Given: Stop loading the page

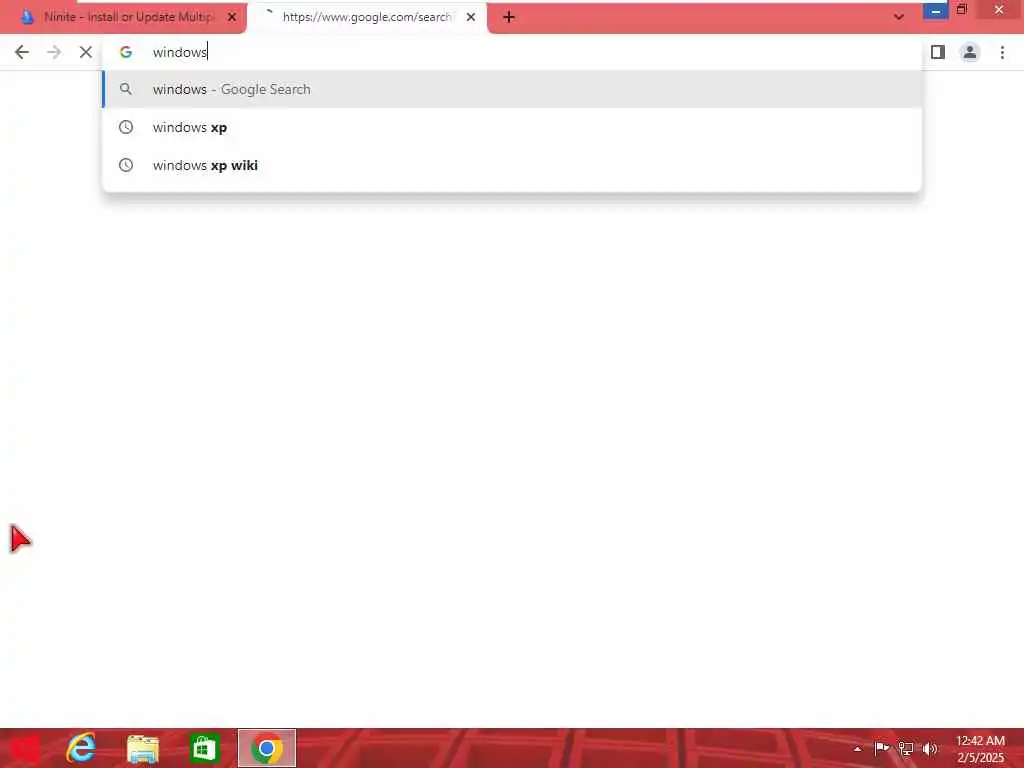Looking at the screenshot, I should pyautogui.click(x=86, y=52).
